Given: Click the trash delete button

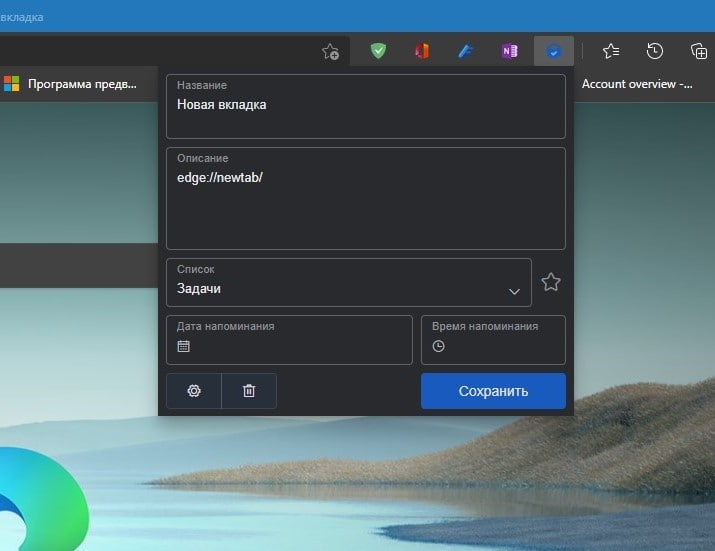Looking at the screenshot, I should 249,391.
